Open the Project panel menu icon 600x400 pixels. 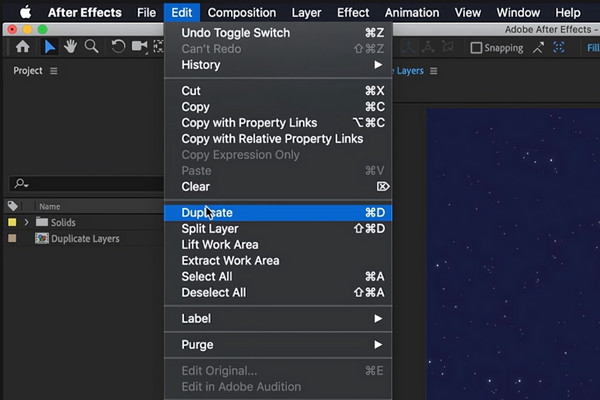point(54,71)
